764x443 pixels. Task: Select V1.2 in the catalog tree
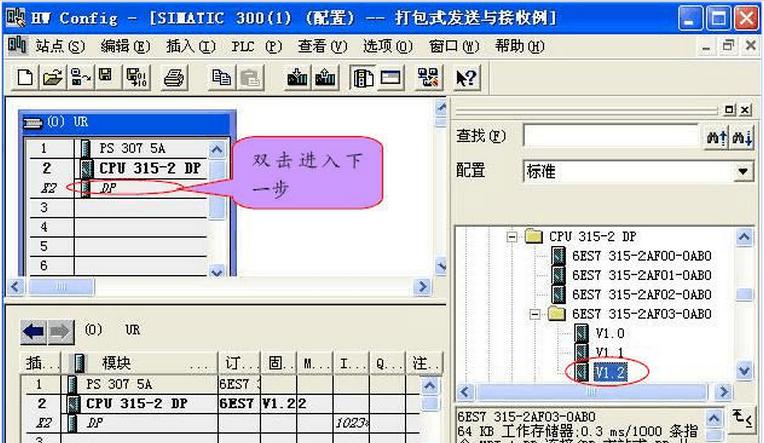click(x=609, y=371)
